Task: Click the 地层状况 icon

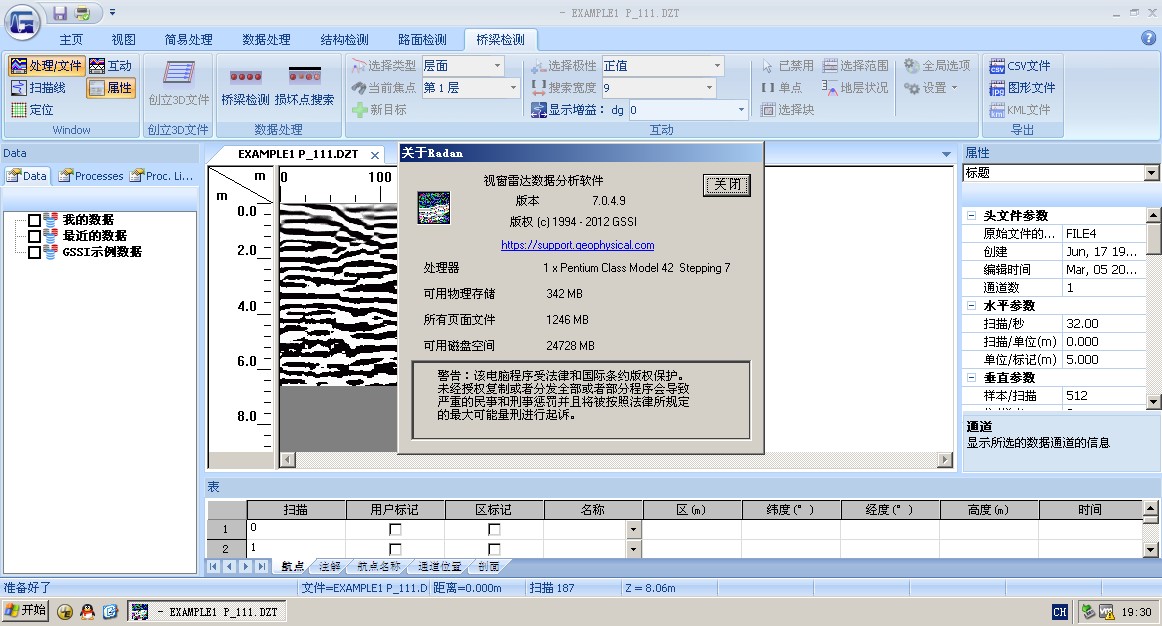Action: tap(830, 87)
